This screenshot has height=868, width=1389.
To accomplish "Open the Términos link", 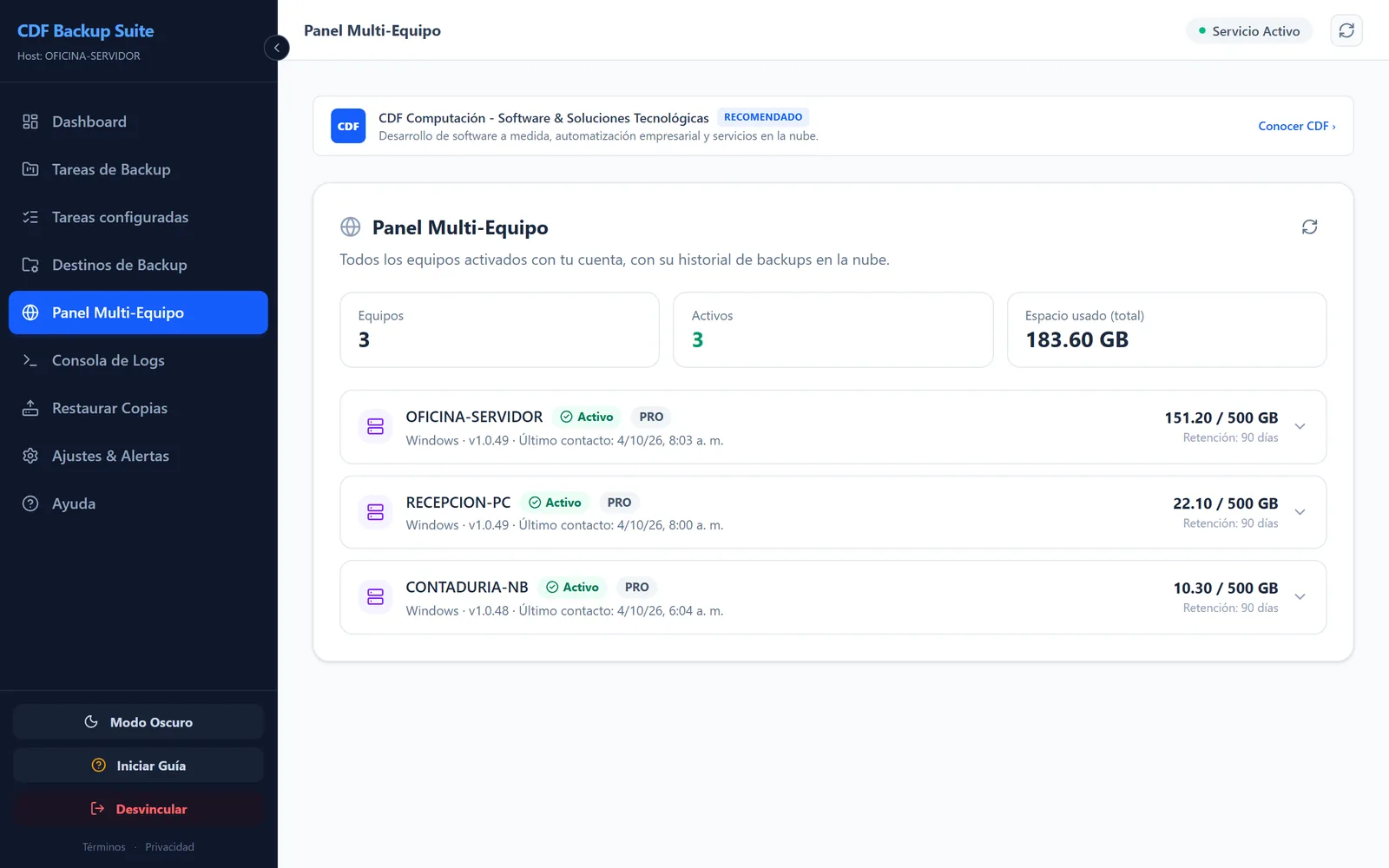I will 103,847.
